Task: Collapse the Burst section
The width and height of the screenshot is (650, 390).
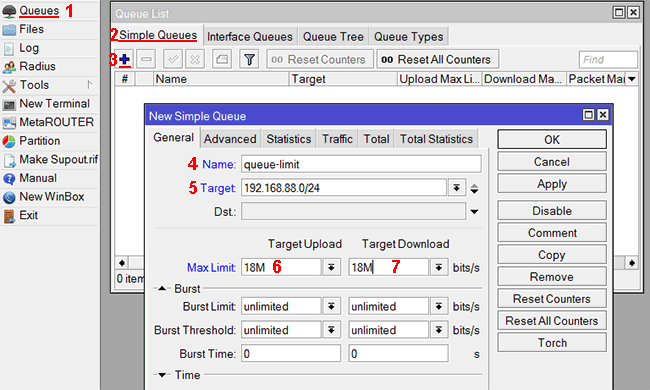Action: [162, 288]
